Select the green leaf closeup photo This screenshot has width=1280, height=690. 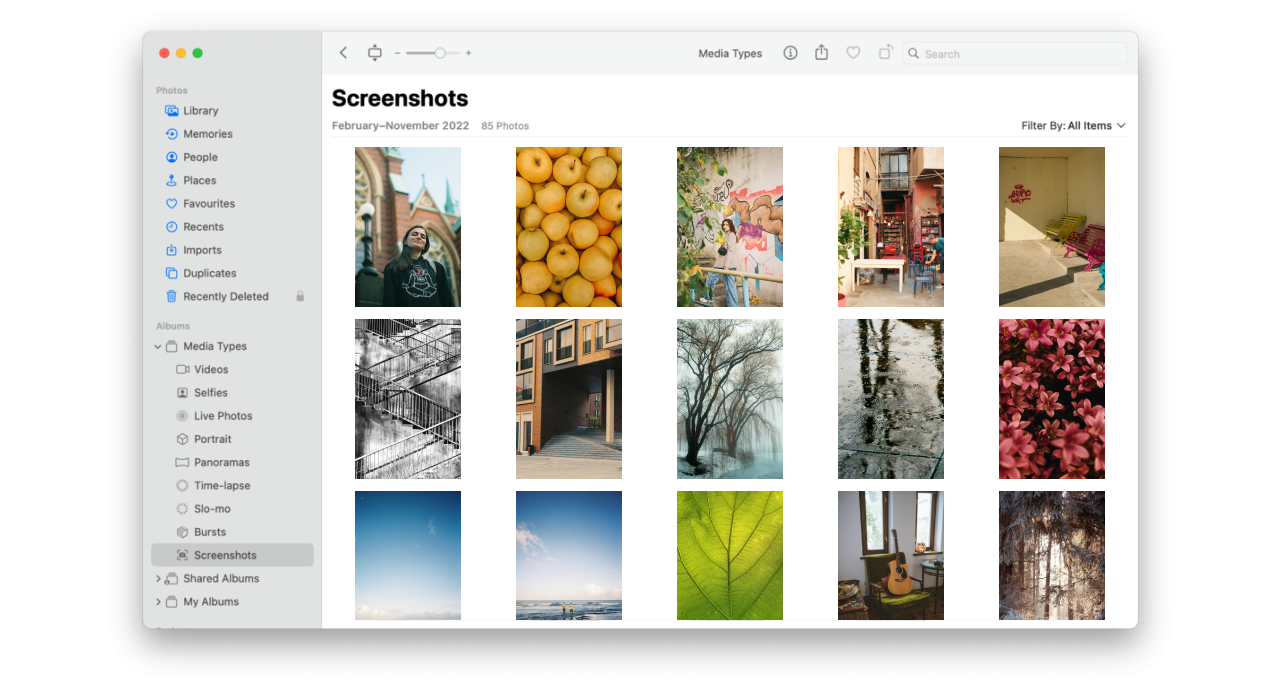click(x=730, y=555)
